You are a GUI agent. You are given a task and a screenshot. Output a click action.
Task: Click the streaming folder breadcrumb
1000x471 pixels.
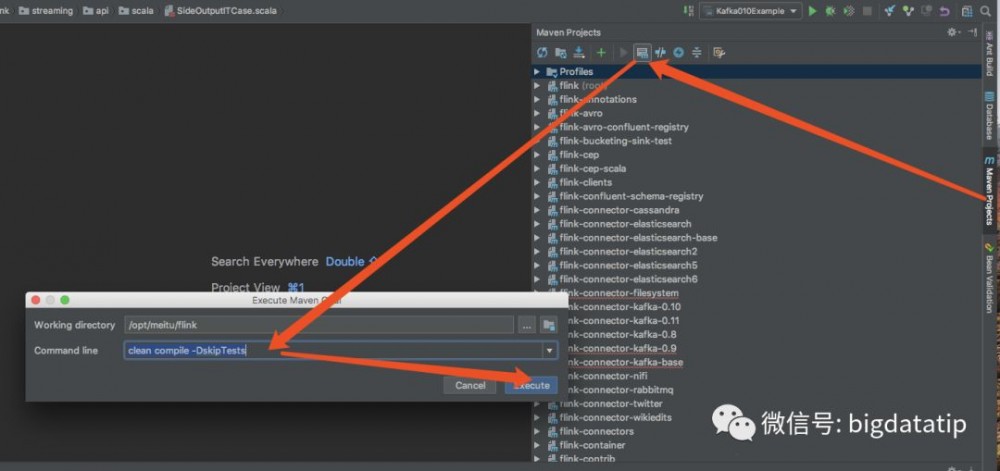pyautogui.click(x=46, y=11)
